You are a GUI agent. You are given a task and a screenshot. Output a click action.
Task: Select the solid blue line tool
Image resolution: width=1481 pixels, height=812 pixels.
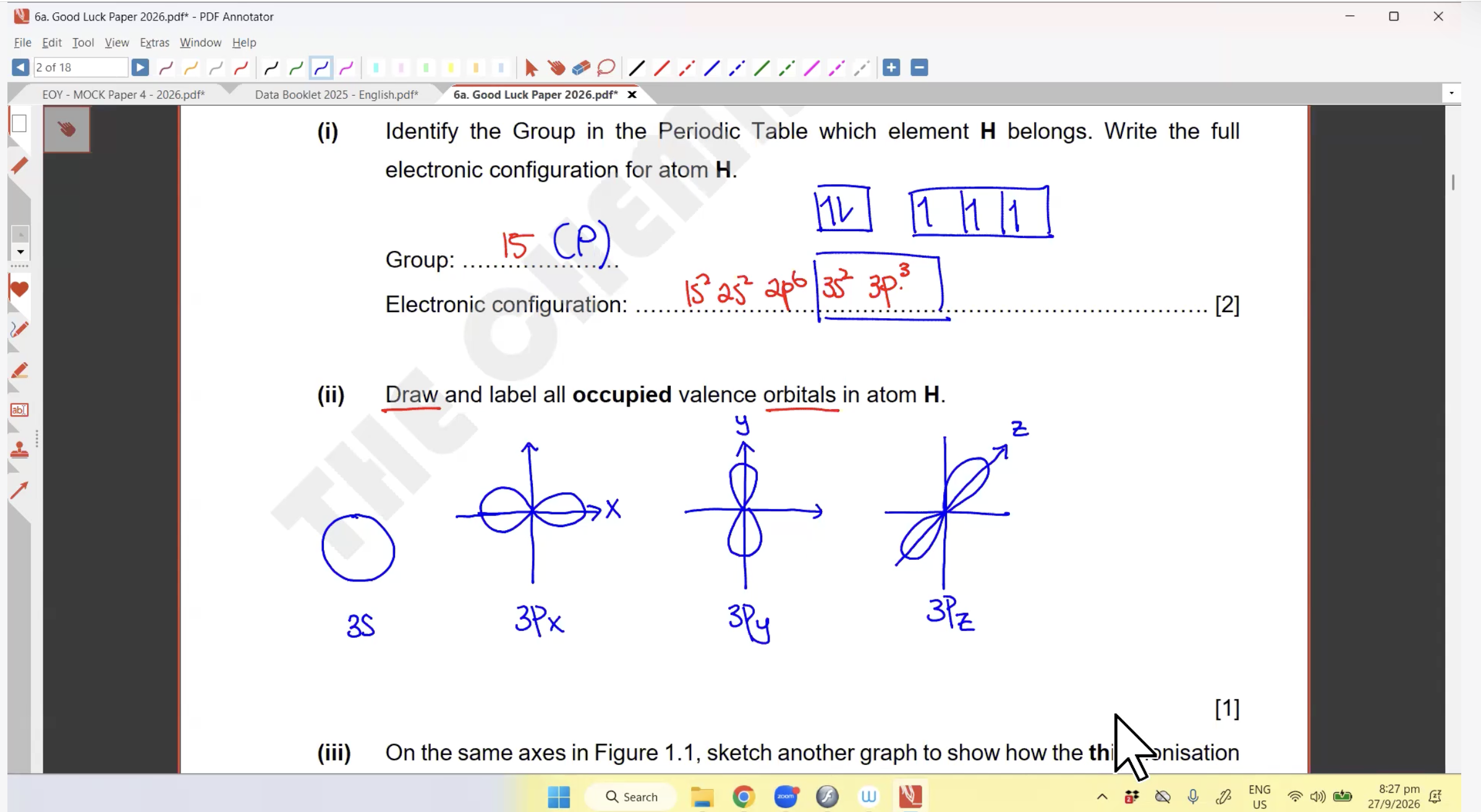click(711, 67)
